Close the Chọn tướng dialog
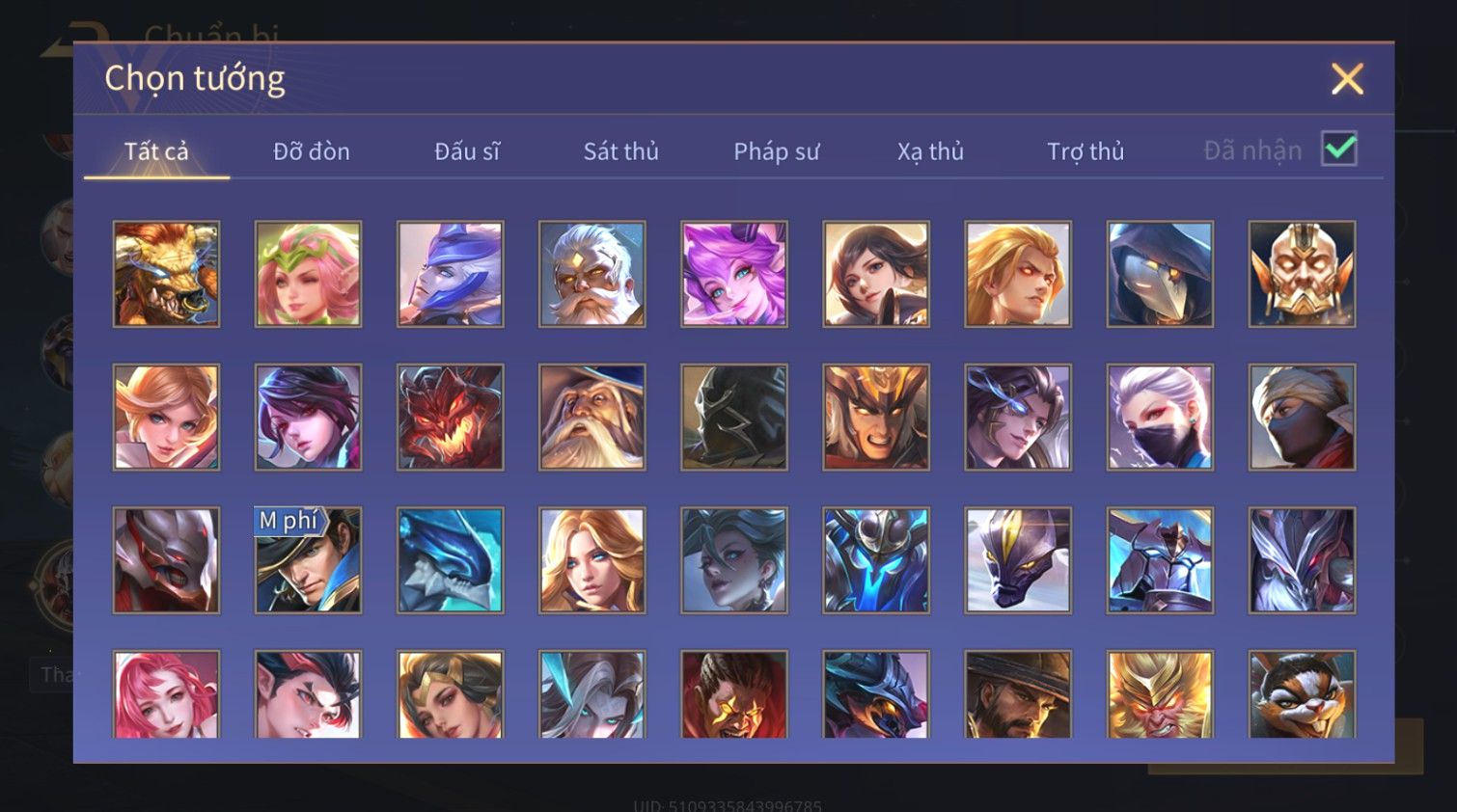This screenshot has height=812, width=1457. [1347, 78]
